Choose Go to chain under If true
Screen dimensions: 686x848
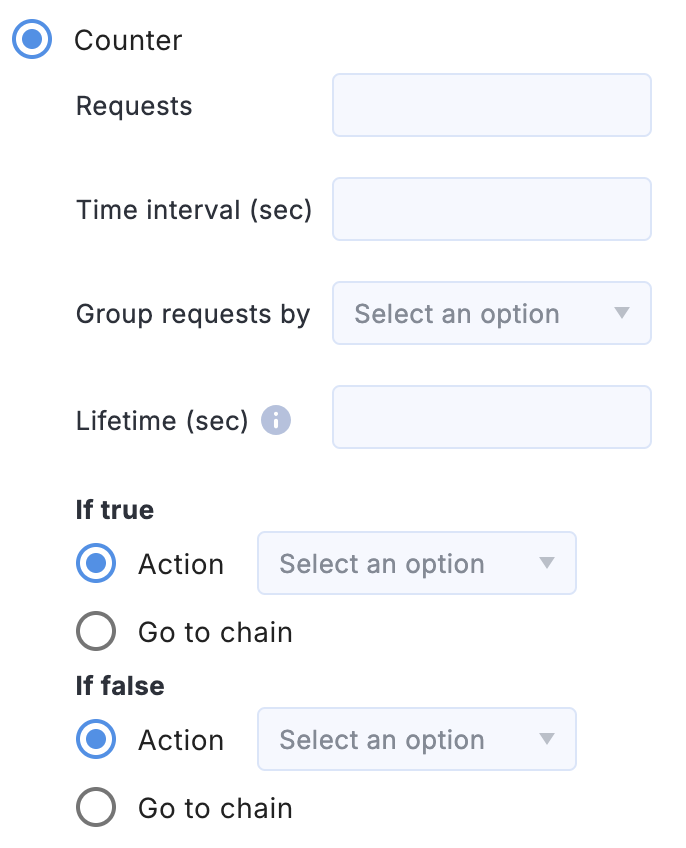click(96, 631)
